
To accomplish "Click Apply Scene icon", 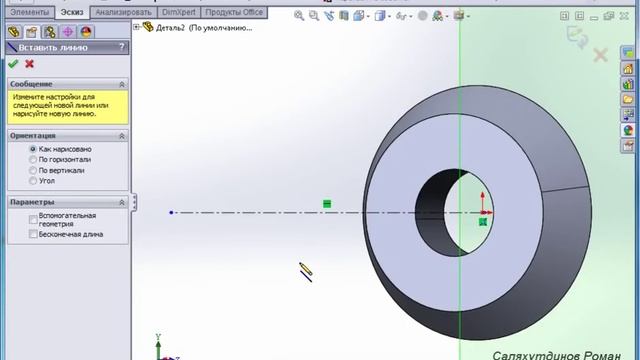I will (438, 16).
